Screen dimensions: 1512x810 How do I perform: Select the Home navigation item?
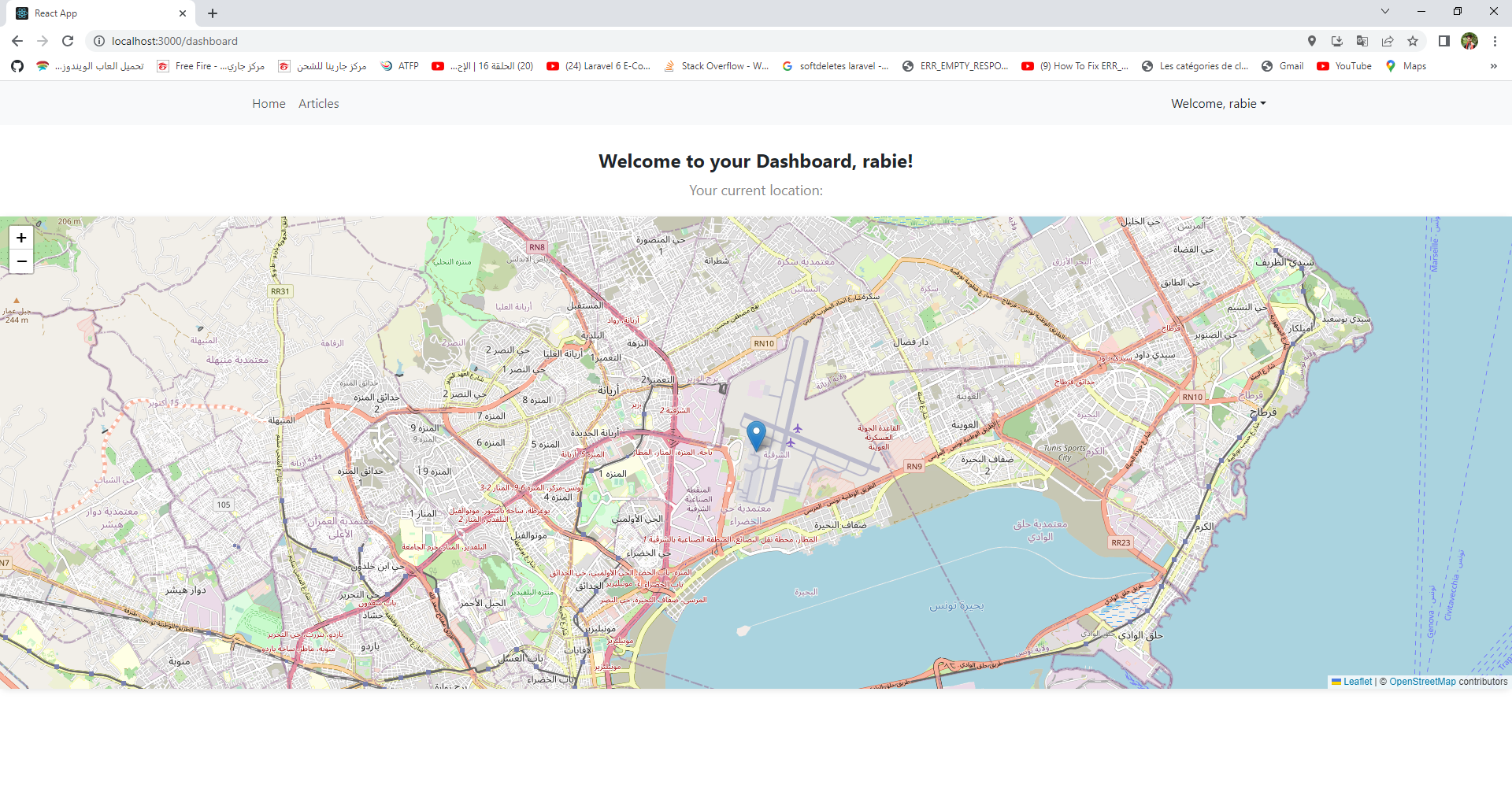(269, 103)
